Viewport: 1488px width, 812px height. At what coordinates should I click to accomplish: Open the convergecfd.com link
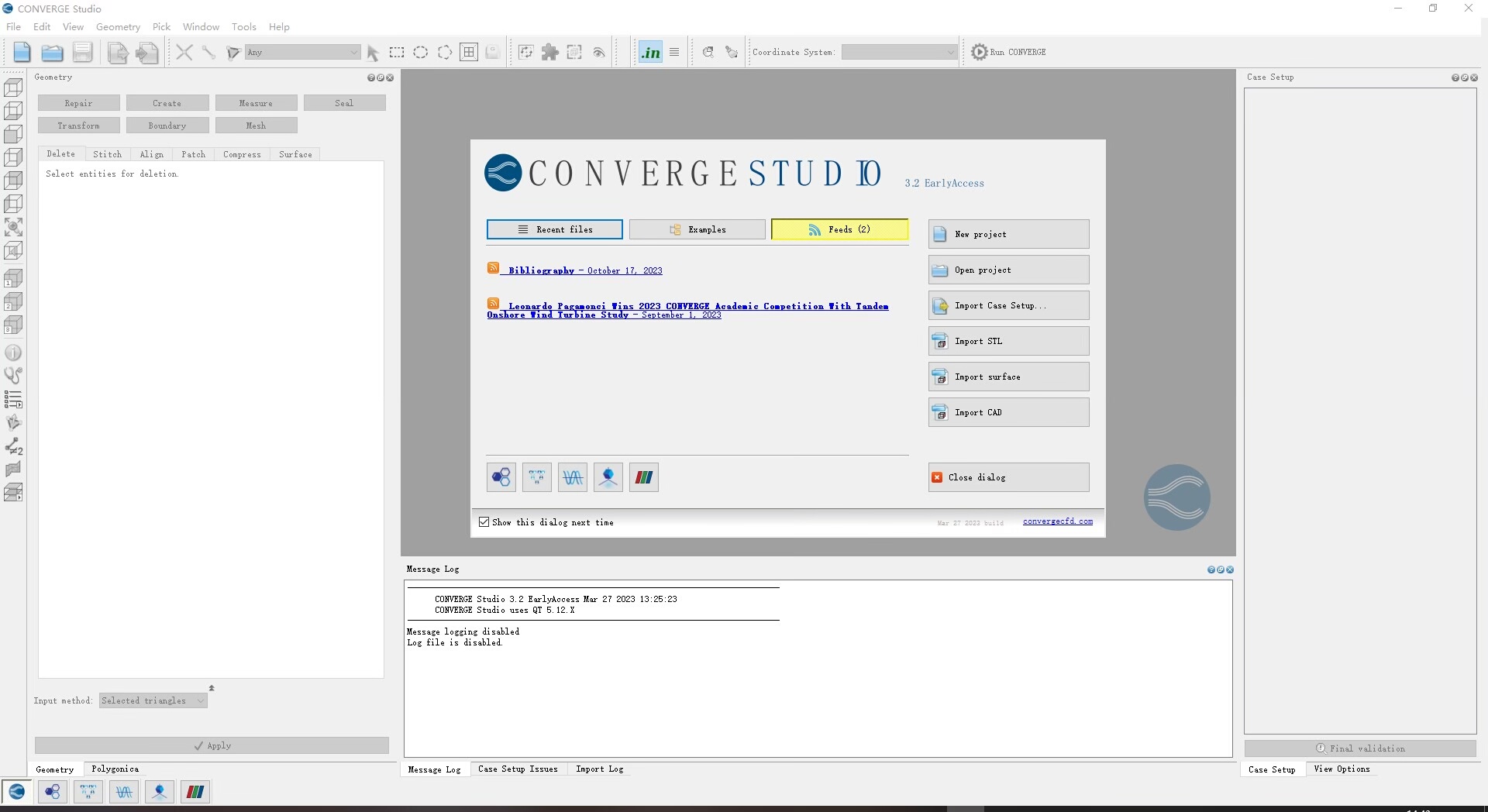pos(1058,521)
